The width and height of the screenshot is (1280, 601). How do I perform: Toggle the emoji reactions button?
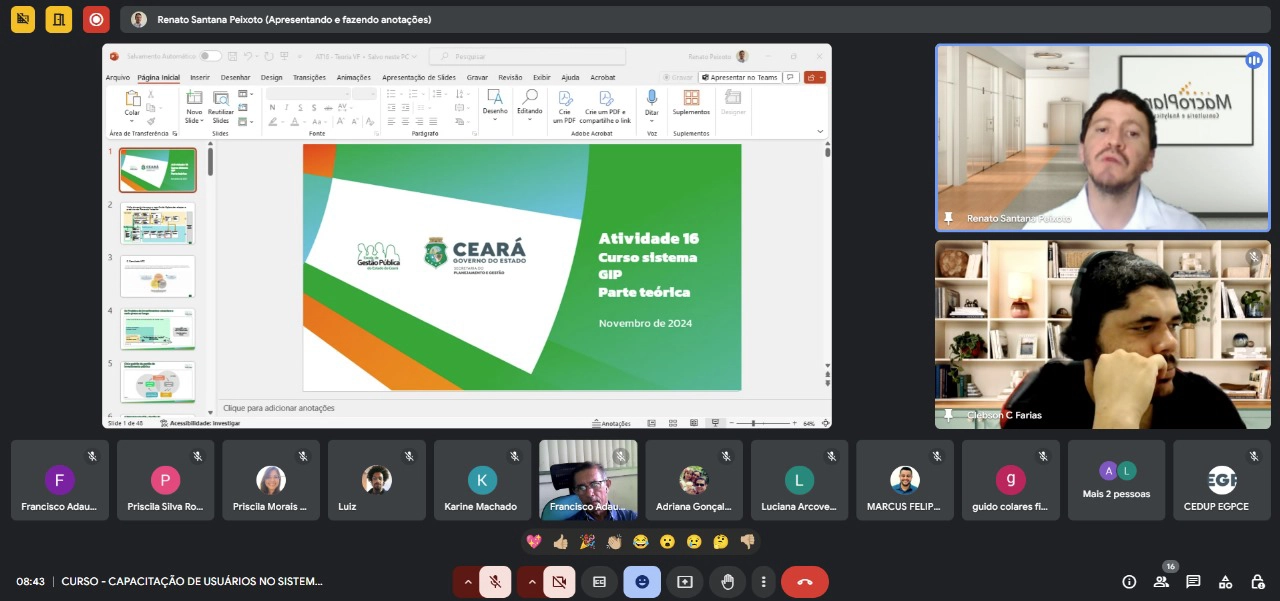click(x=642, y=581)
